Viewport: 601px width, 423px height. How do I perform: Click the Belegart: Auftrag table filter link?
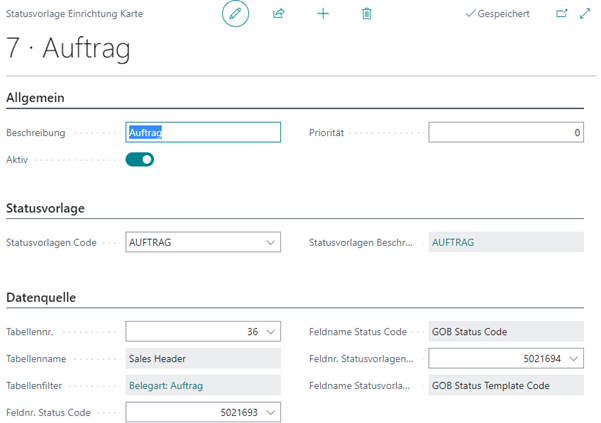[165, 385]
